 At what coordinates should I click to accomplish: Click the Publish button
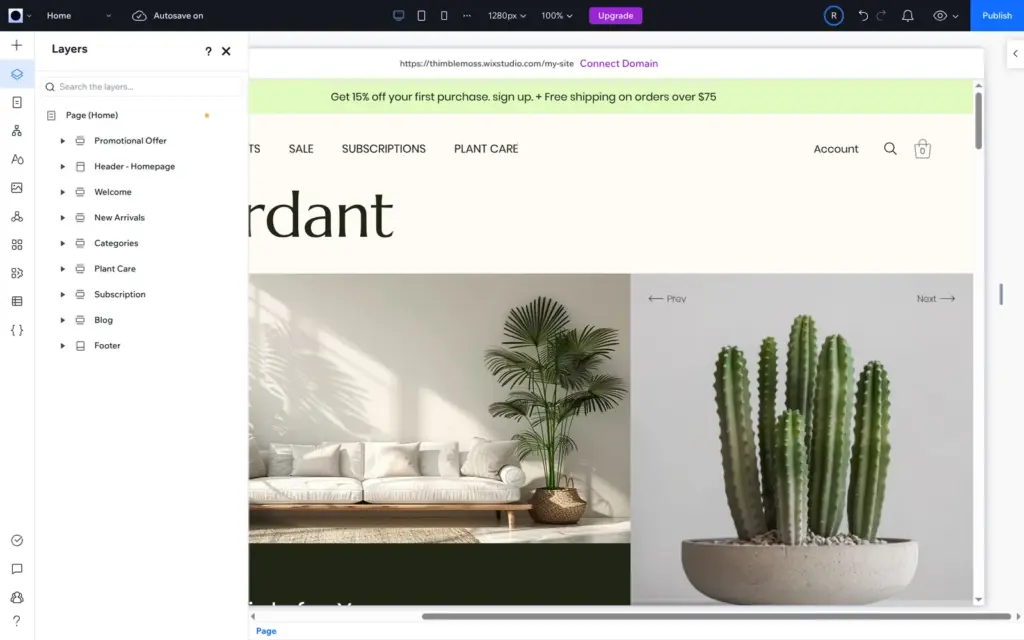pos(997,16)
